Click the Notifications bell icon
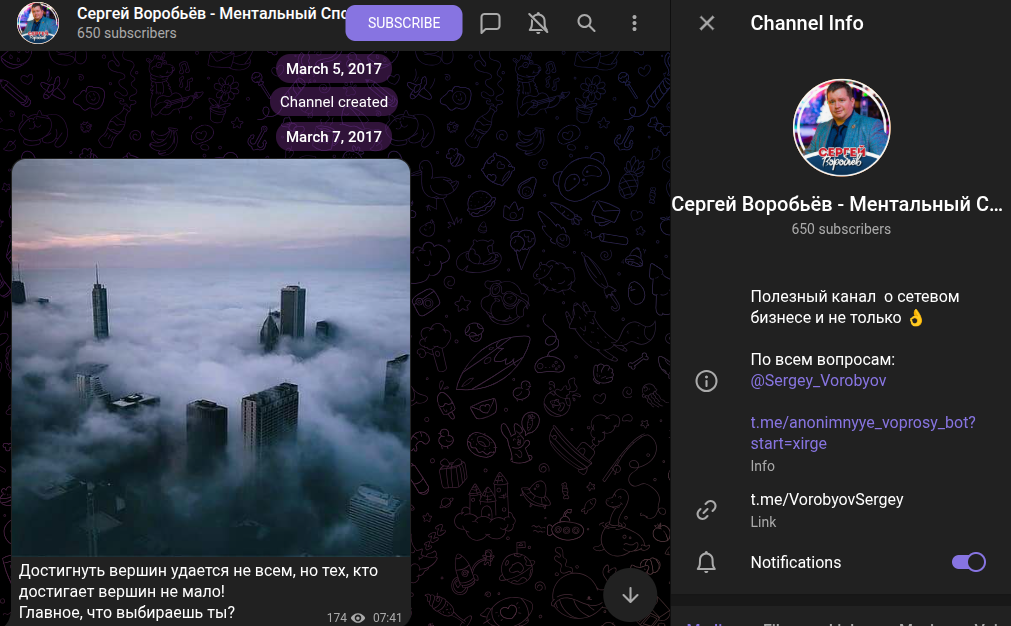This screenshot has width=1011, height=626. [707, 562]
